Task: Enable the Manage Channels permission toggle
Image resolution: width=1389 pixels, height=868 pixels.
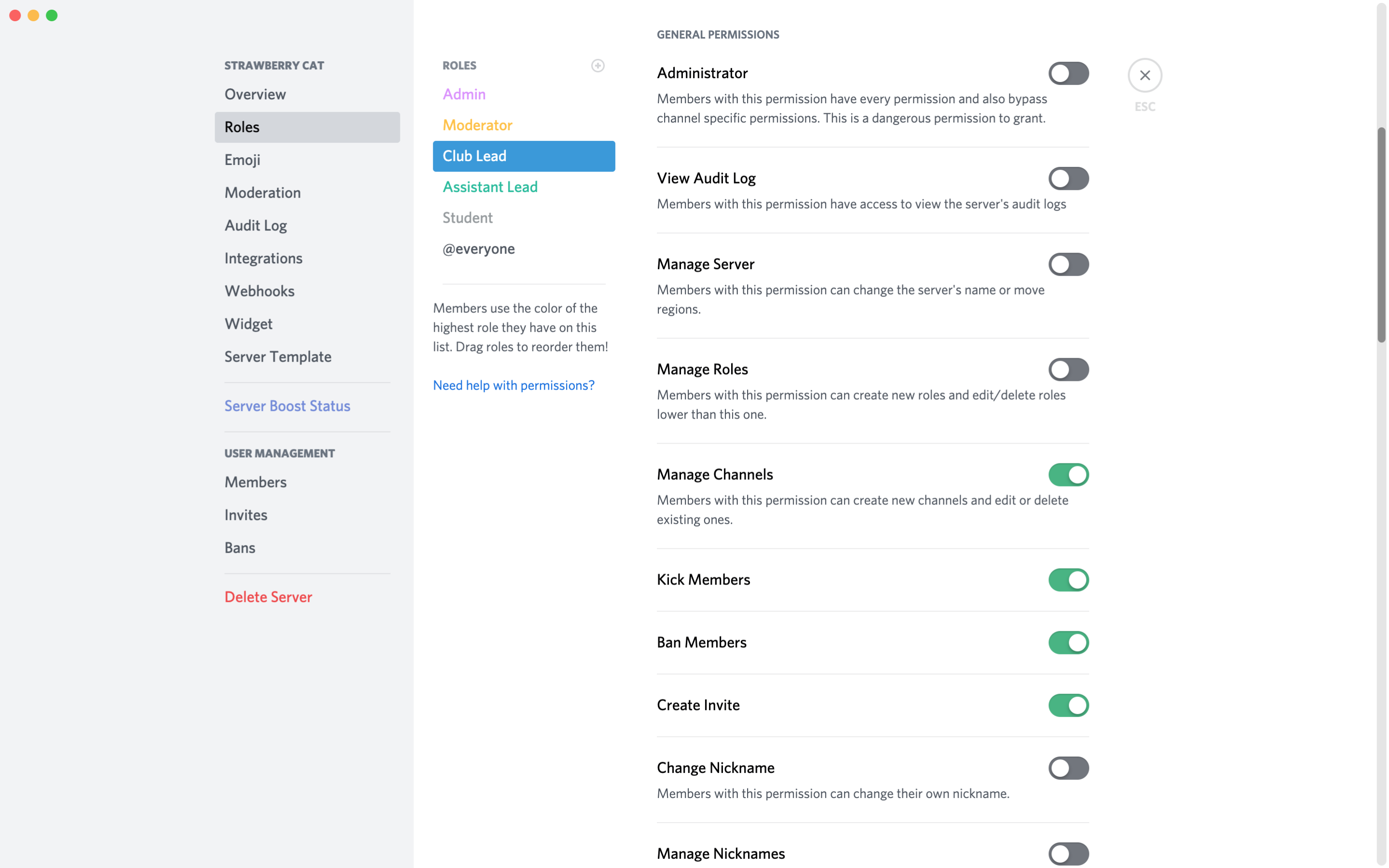Action: click(1068, 475)
